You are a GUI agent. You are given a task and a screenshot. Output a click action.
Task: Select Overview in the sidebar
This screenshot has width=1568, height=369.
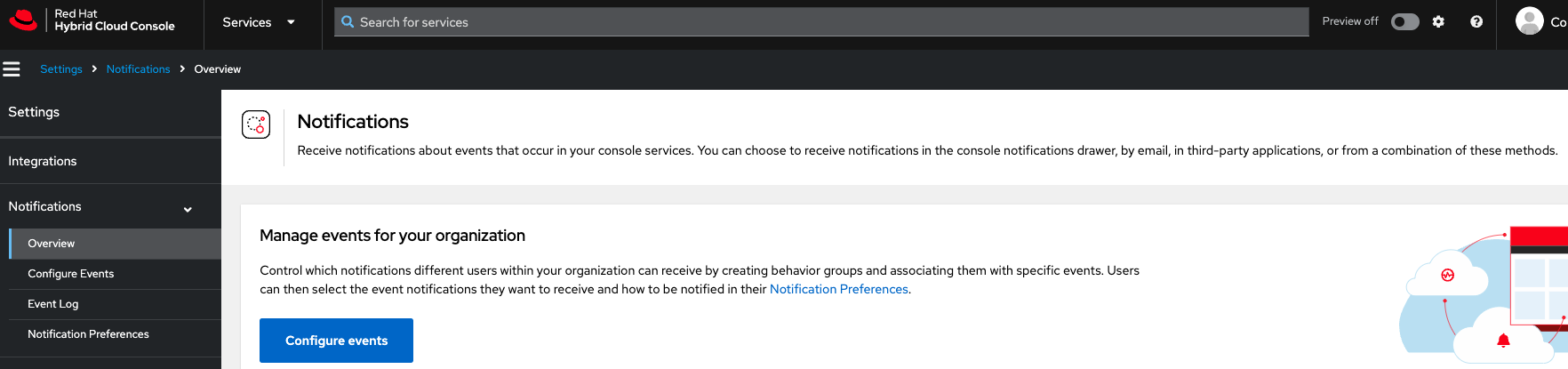pyautogui.click(x=52, y=244)
